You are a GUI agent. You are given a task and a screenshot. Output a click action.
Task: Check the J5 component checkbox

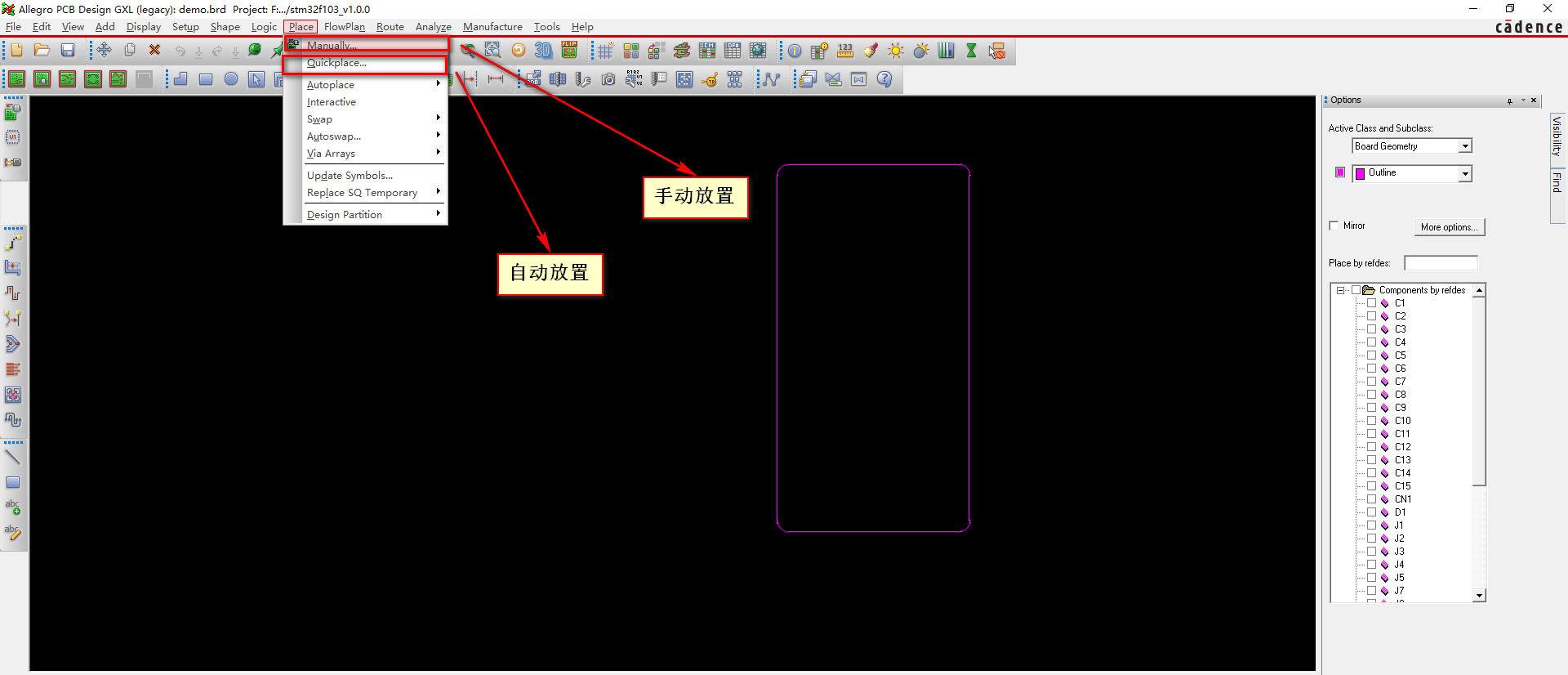coord(1372,578)
